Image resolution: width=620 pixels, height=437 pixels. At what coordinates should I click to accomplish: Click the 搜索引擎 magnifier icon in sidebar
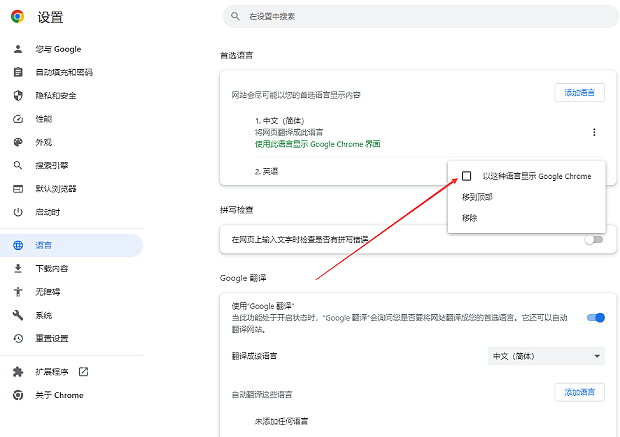(18, 165)
